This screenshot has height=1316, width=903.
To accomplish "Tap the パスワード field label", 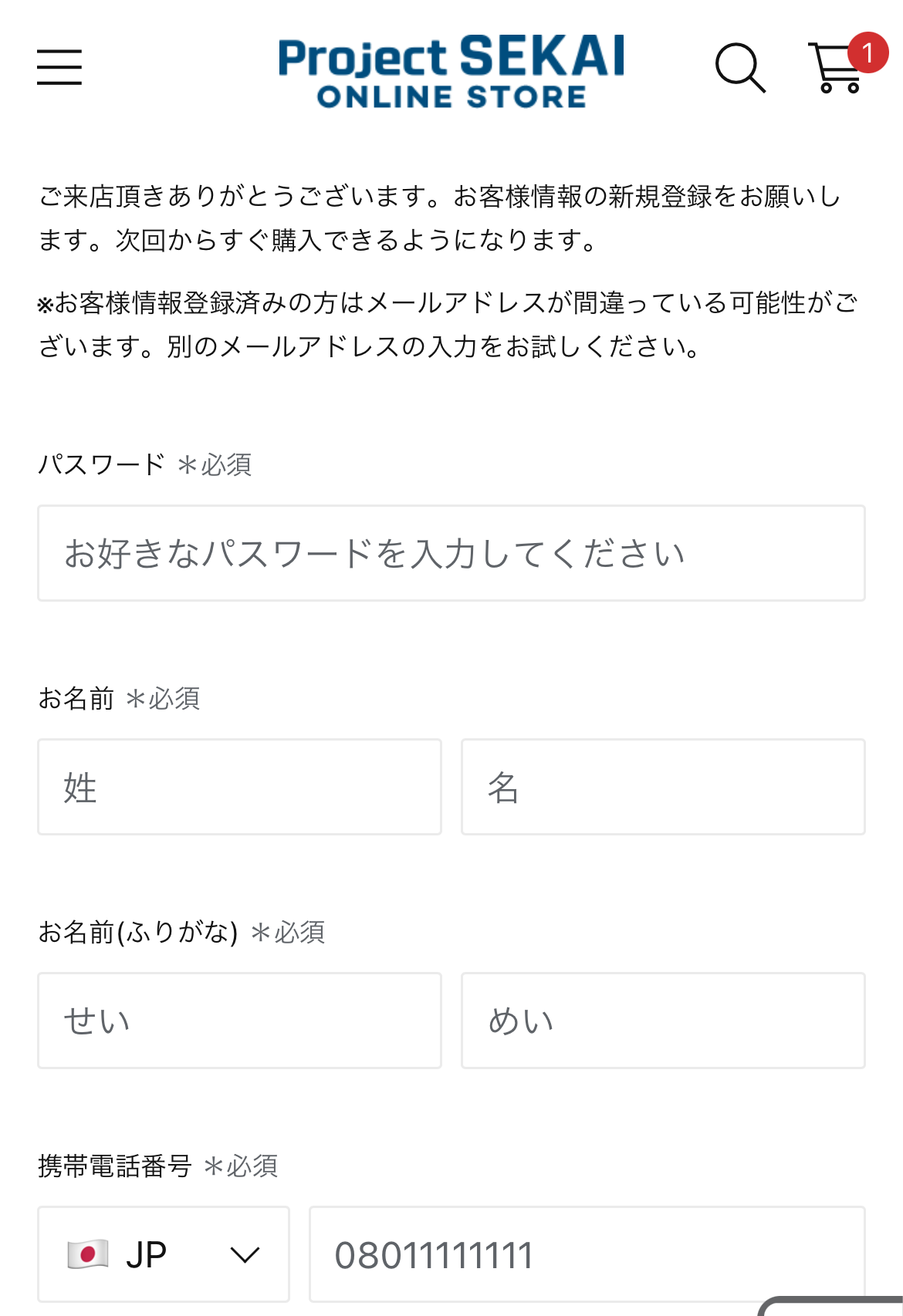I will 101,464.
